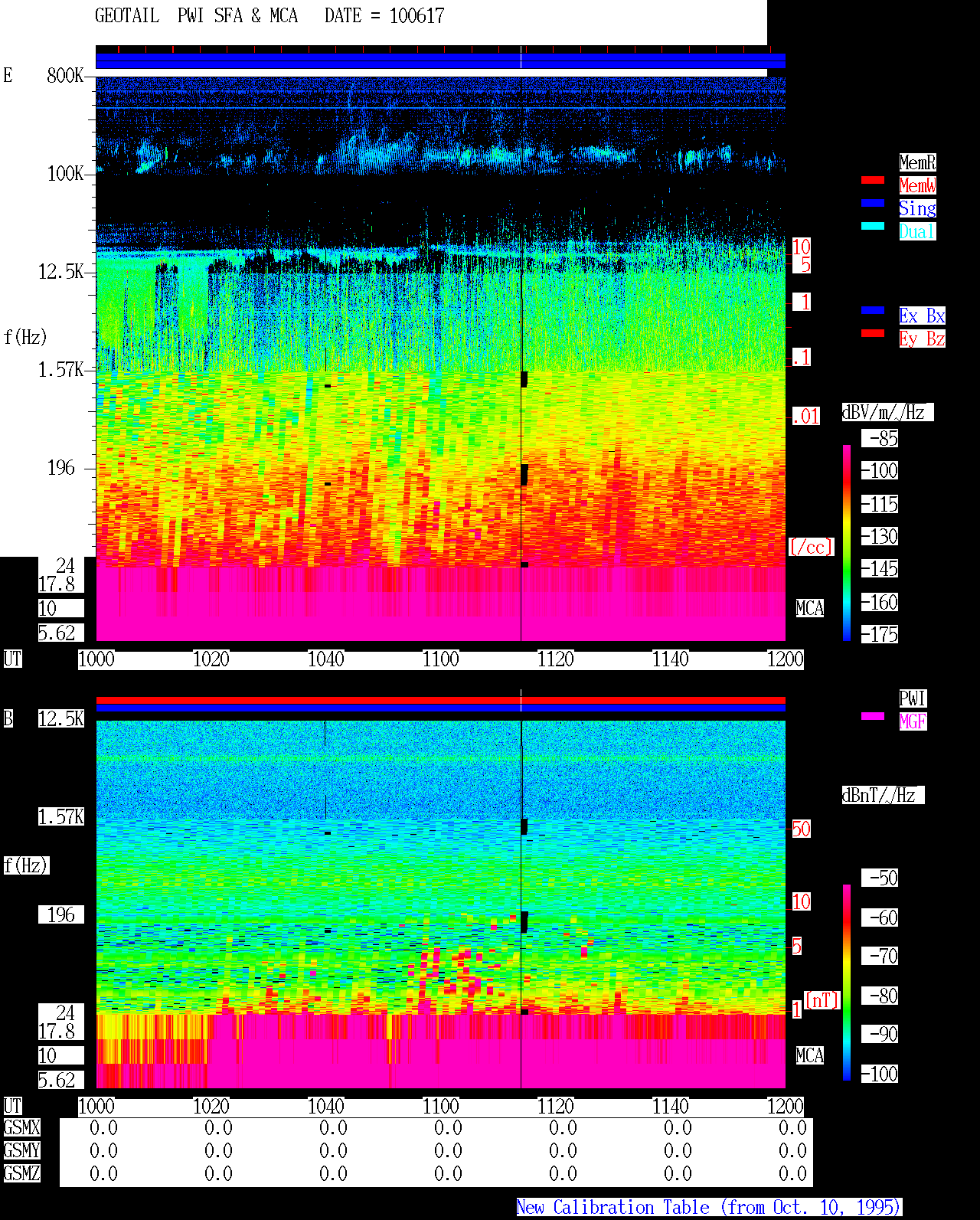Click the upper MCA label
Viewport: 980px width, 1220px height.
(810, 608)
